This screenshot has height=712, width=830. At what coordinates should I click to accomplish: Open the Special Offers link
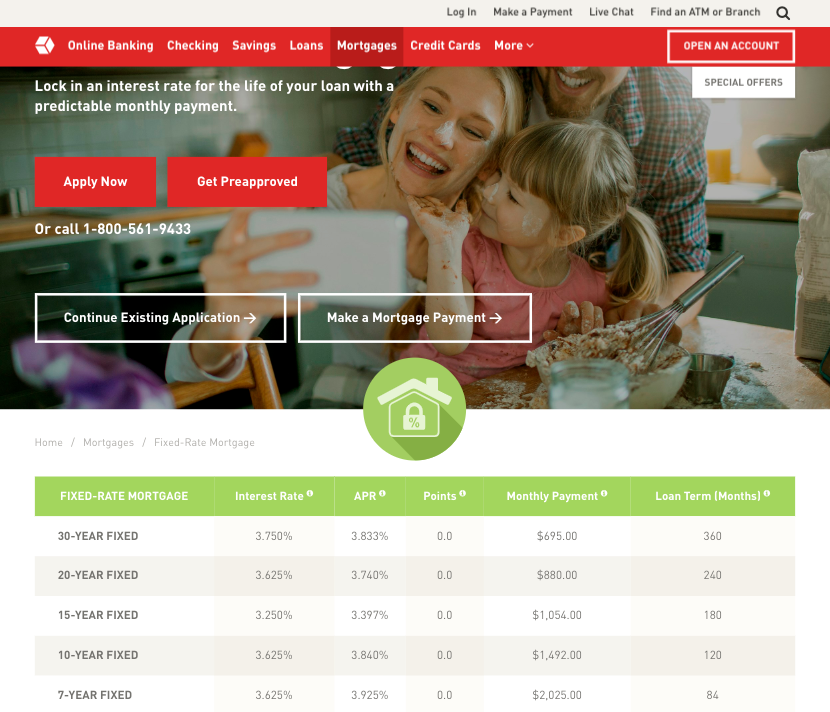(743, 82)
